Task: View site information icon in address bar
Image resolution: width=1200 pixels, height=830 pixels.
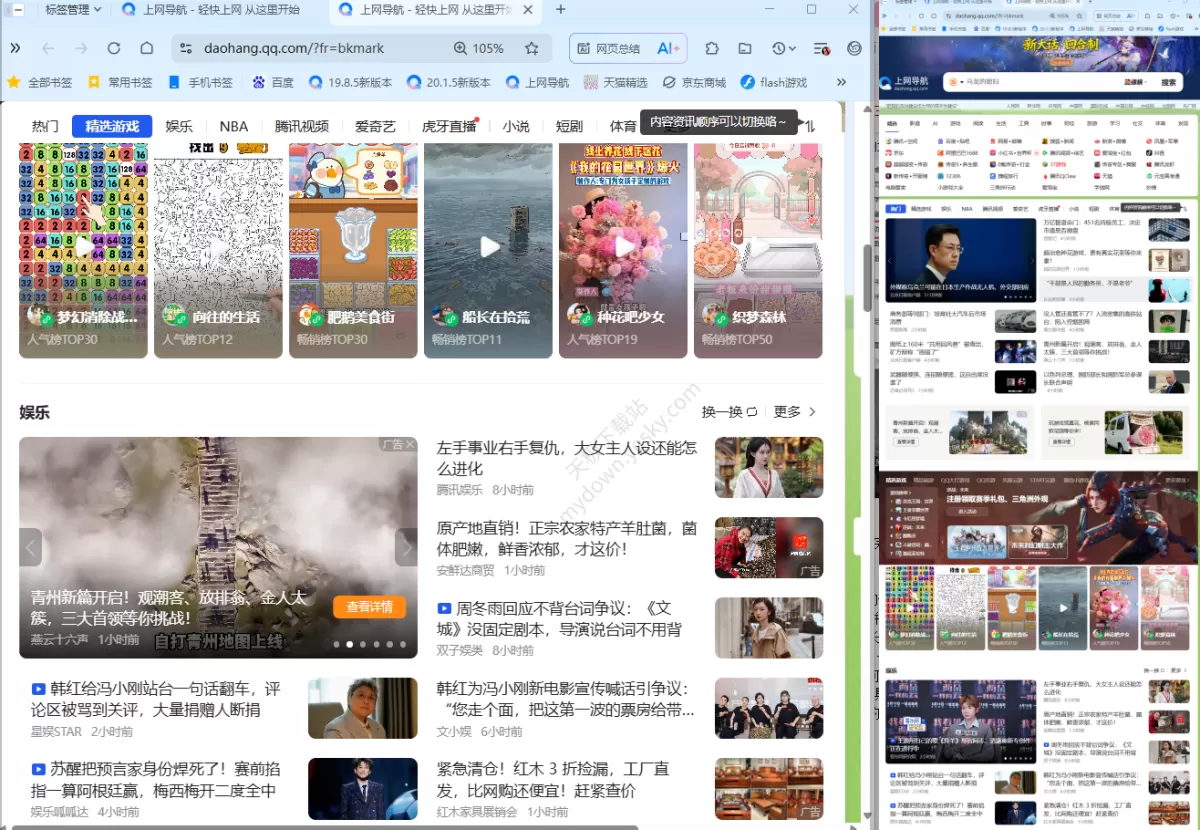Action: coord(184,48)
